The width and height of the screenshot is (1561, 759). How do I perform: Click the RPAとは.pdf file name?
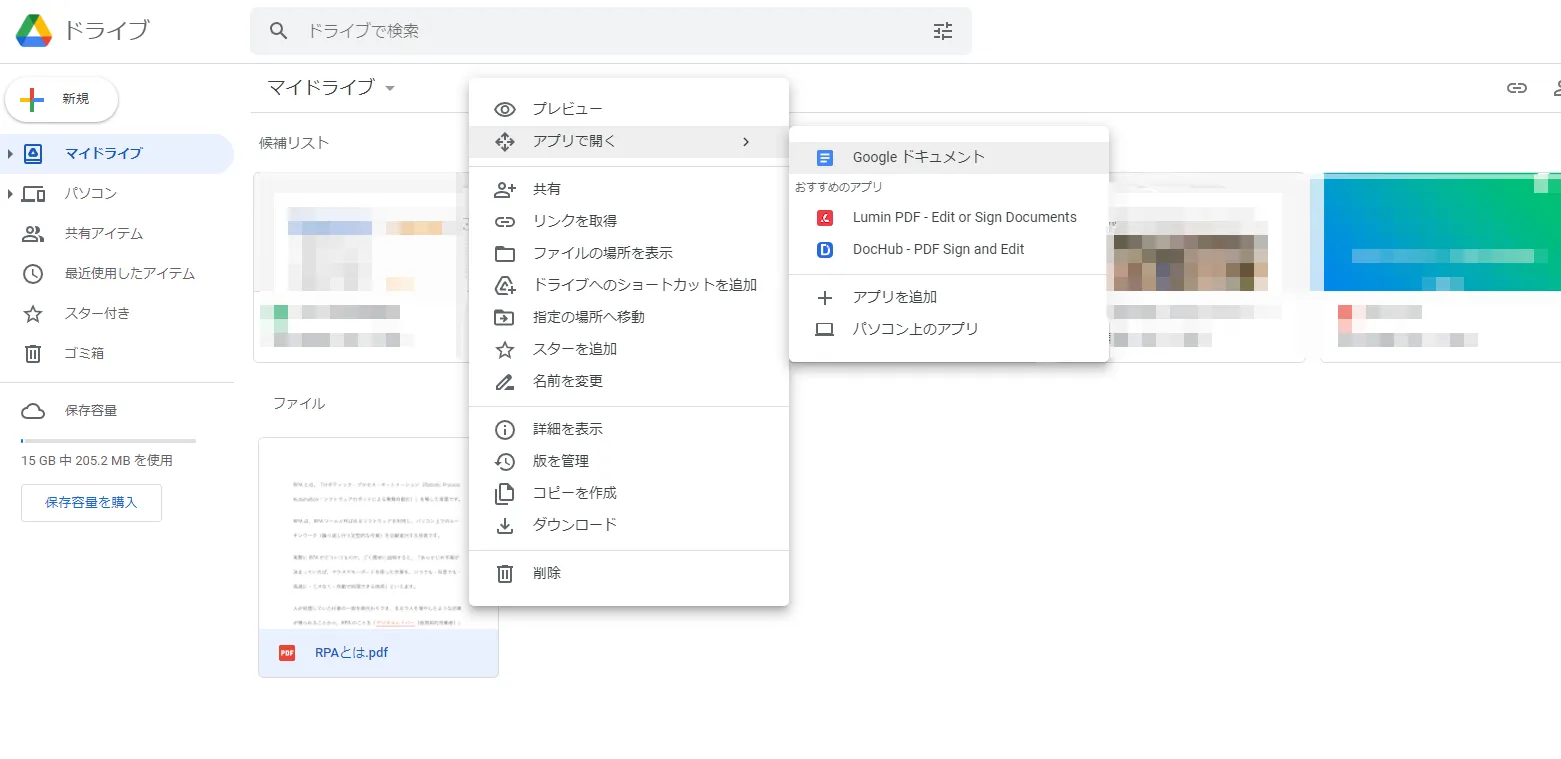pyautogui.click(x=351, y=653)
